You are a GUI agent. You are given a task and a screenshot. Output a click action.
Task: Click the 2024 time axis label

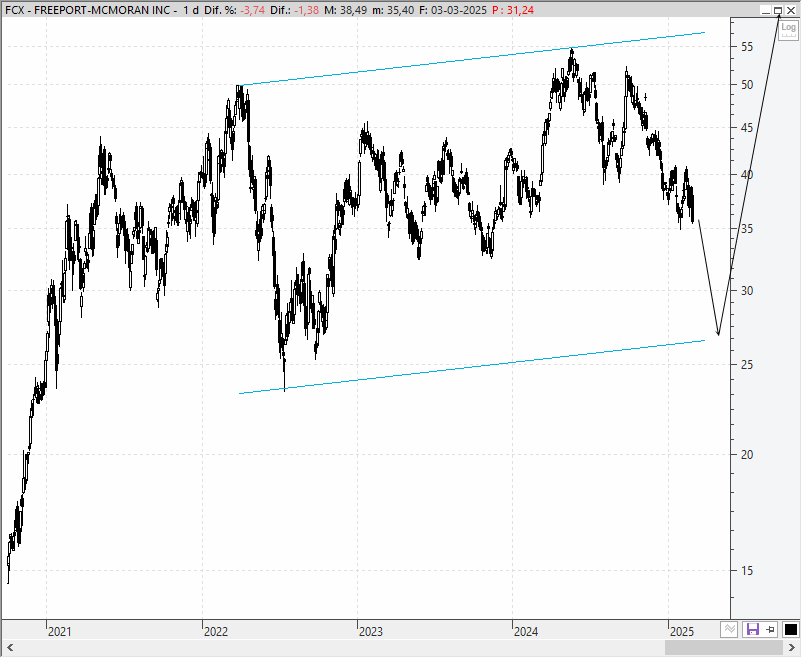click(526, 632)
